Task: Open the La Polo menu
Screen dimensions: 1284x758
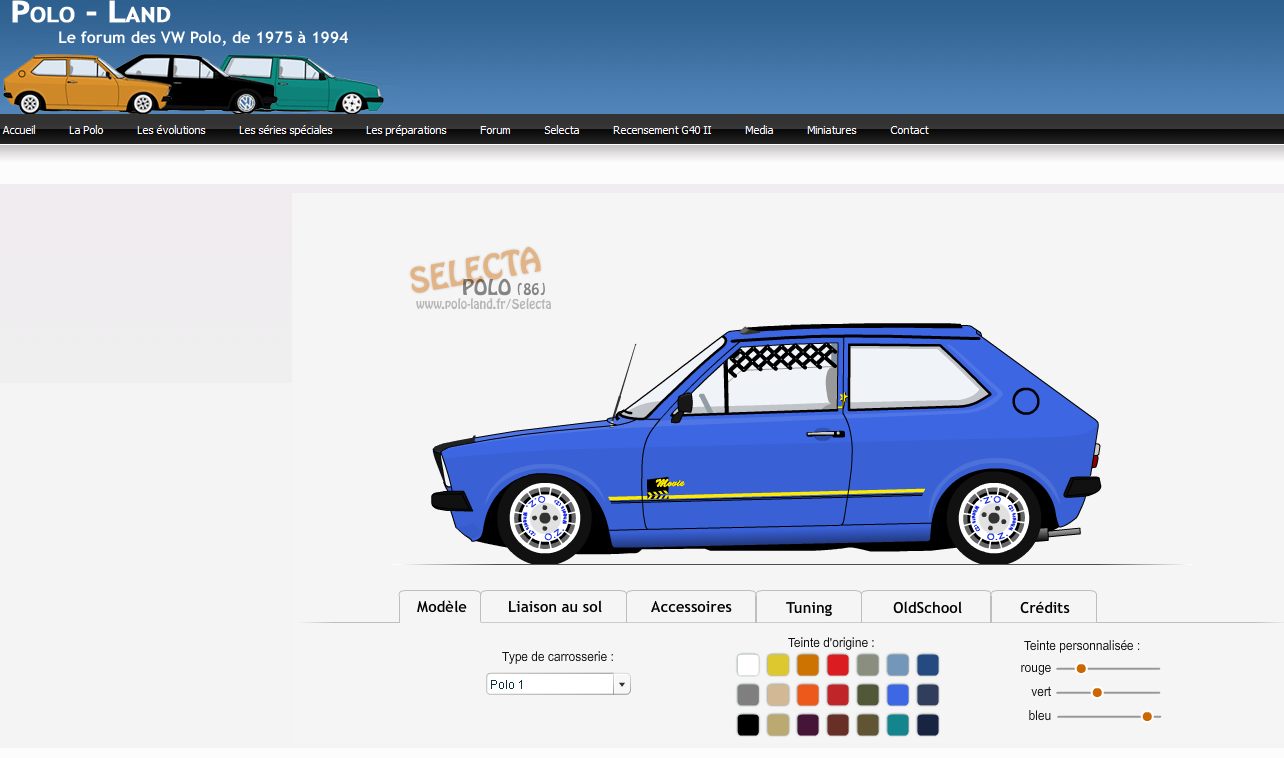Action: [86, 130]
